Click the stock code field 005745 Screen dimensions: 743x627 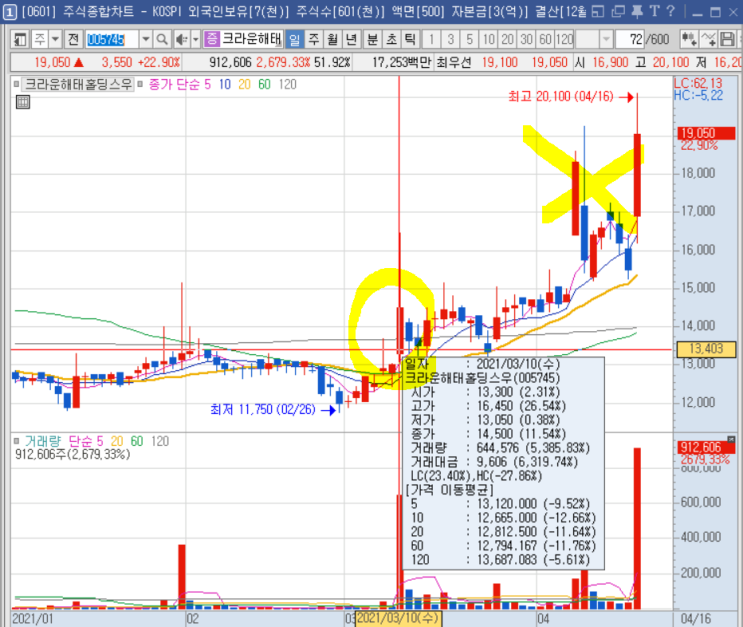point(112,39)
